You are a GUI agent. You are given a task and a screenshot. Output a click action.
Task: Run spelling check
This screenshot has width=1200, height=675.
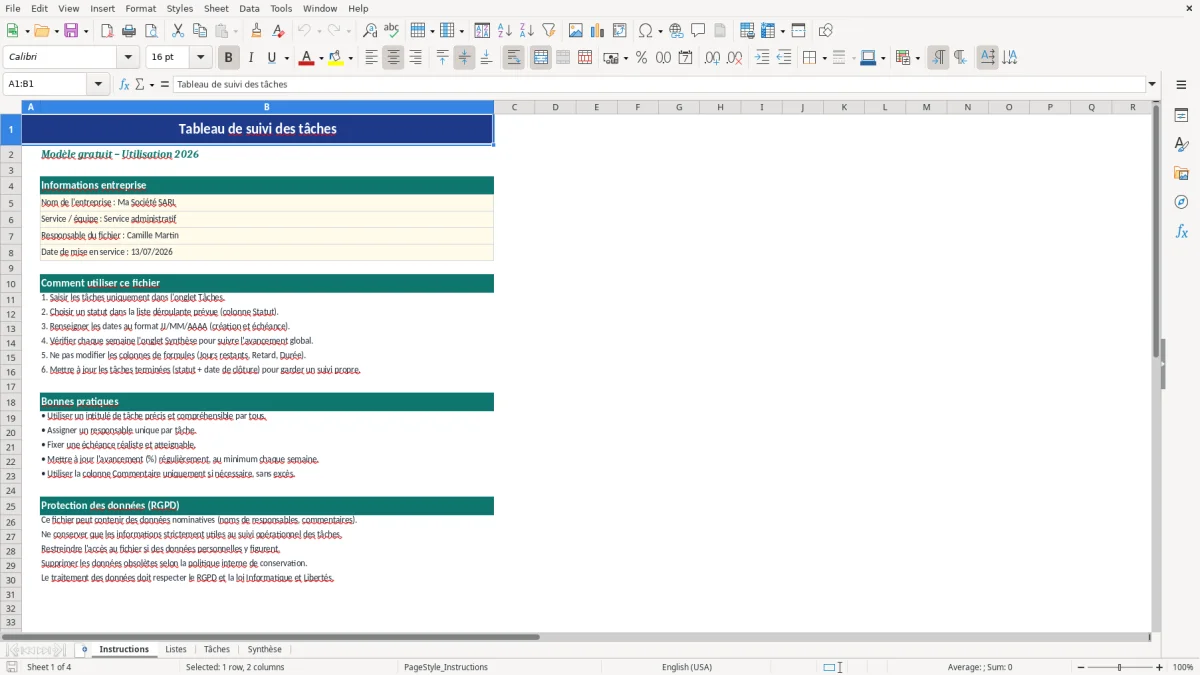coord(392,31)
